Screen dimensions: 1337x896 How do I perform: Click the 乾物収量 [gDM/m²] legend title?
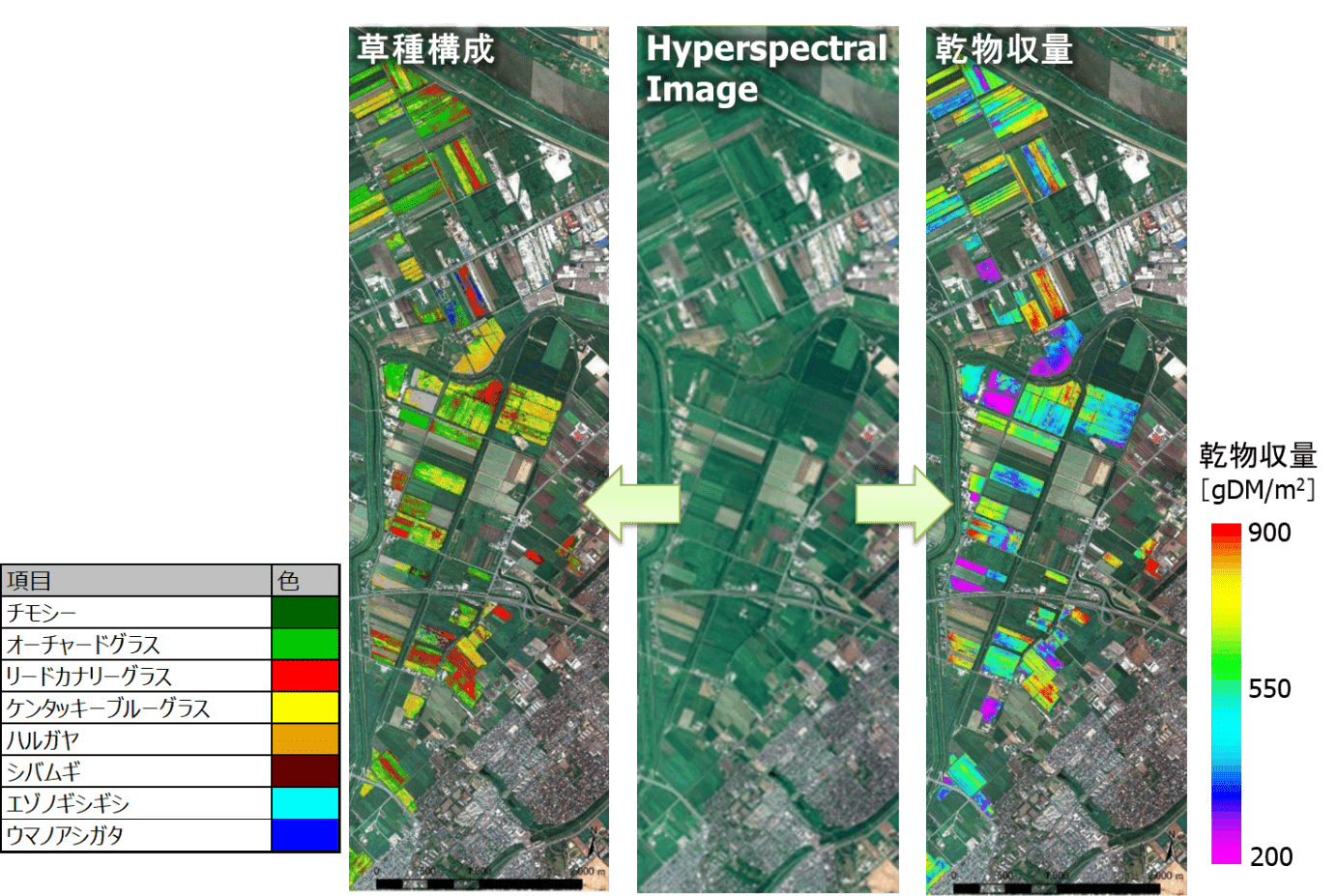pyautogui.click(x=1258, y=472)
